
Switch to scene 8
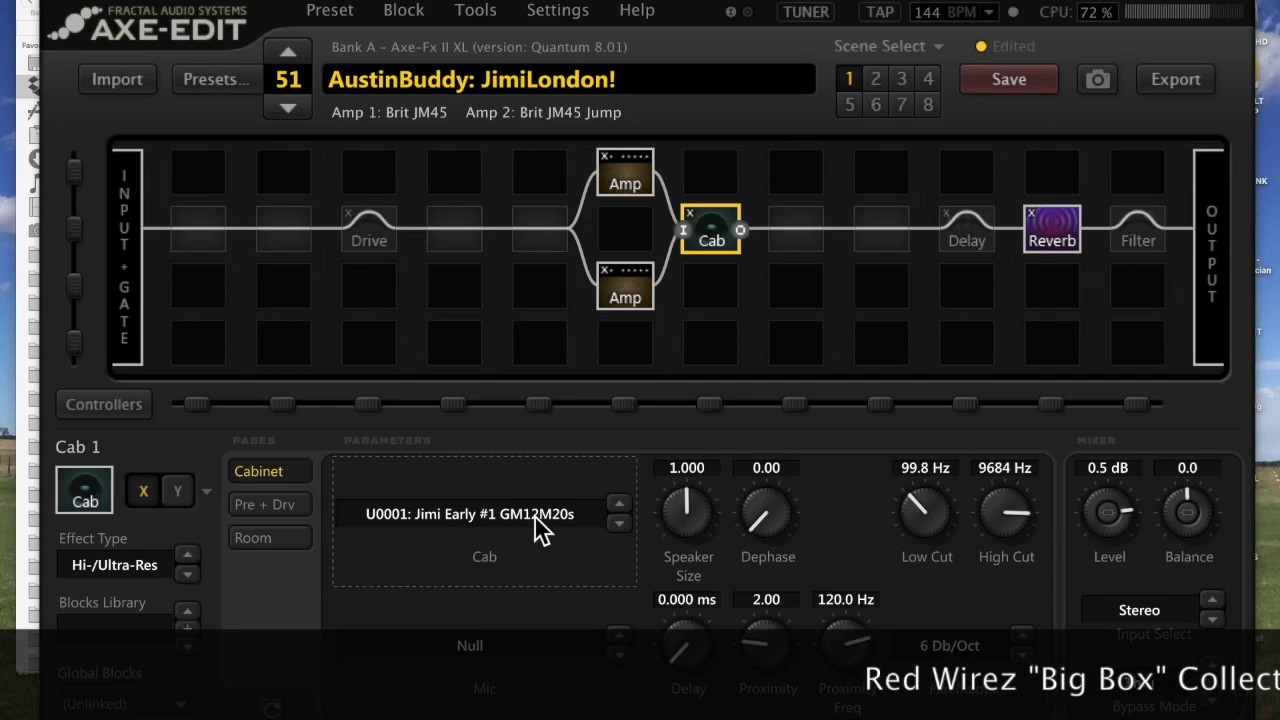pos(928,104)
